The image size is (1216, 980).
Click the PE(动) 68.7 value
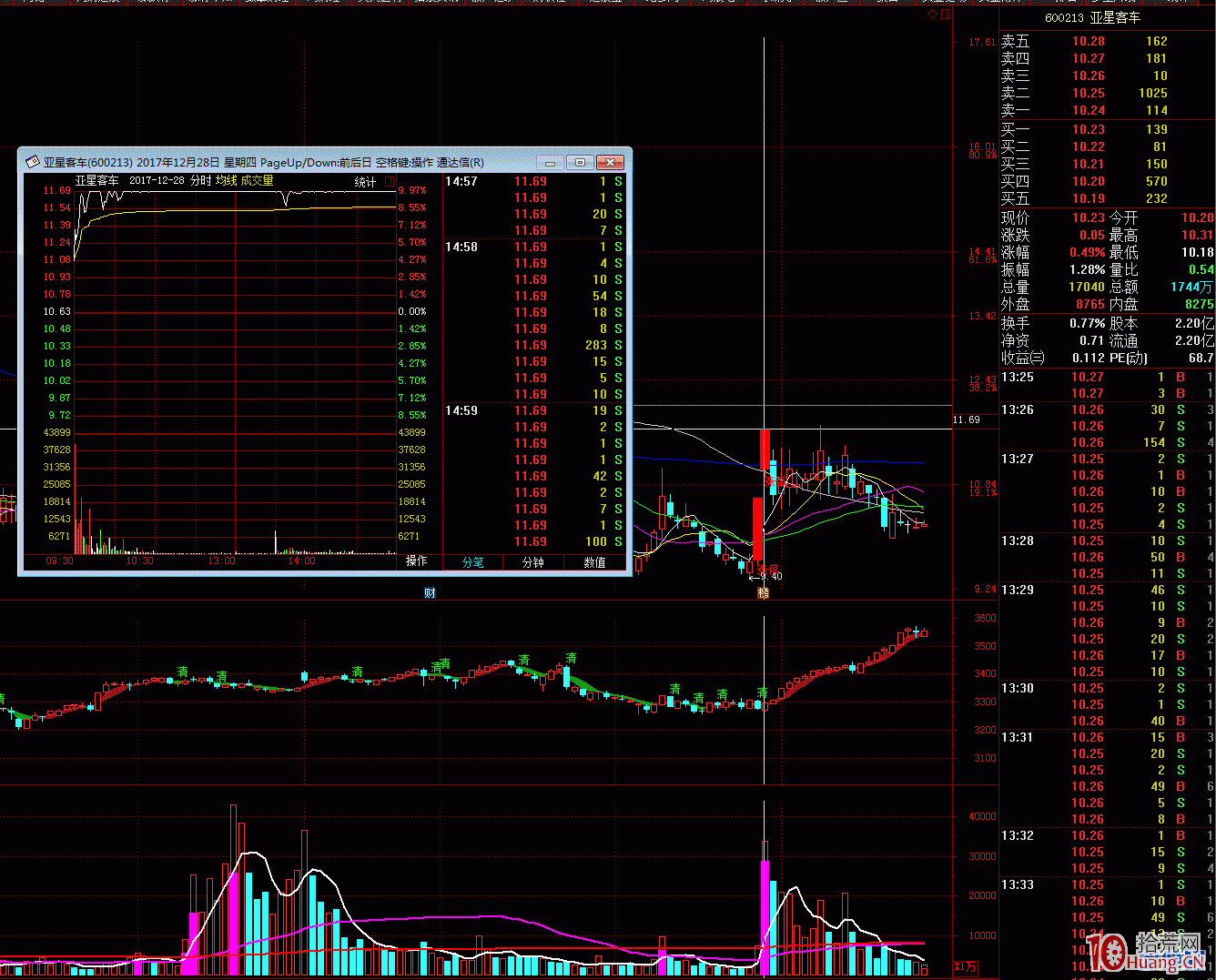click(1201, 358)
